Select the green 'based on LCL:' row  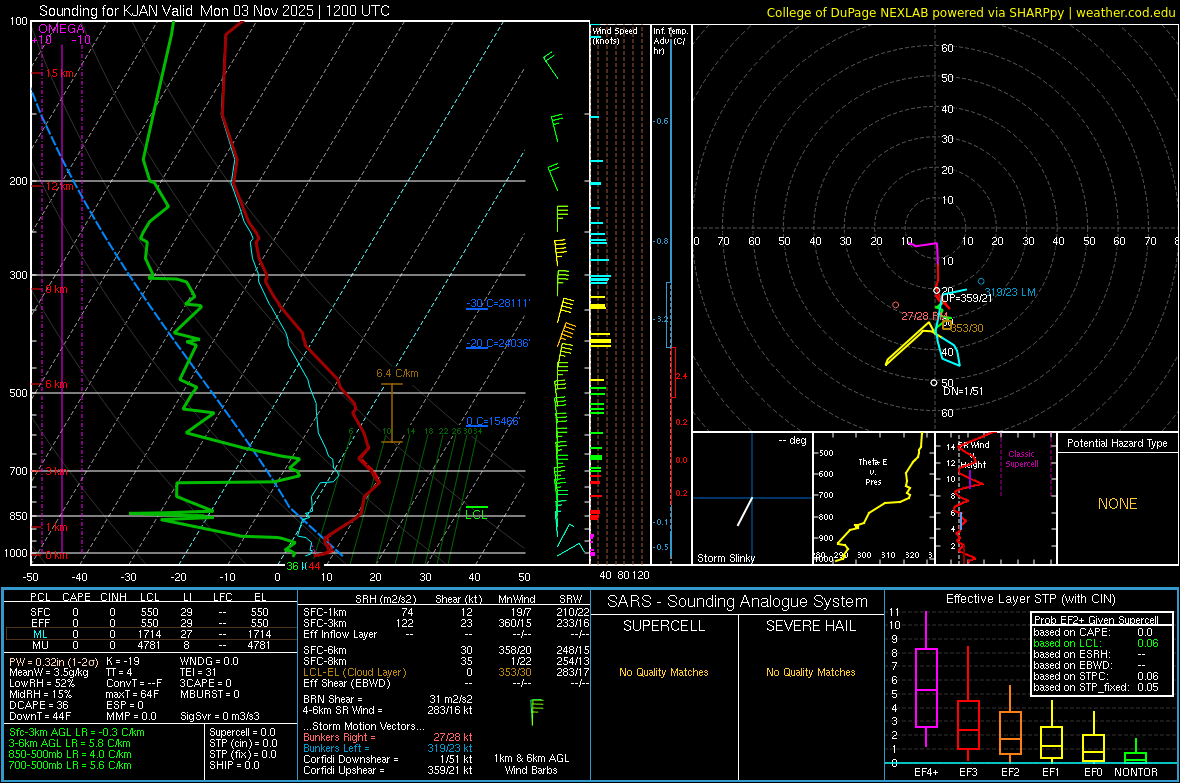1096,643
